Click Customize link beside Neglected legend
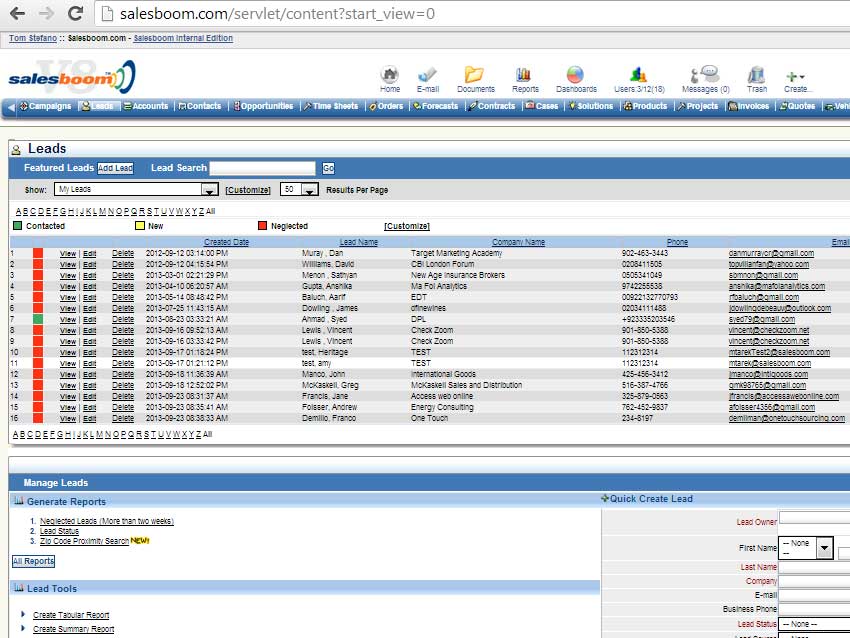The image size is (850, 638). pos(407,226)
